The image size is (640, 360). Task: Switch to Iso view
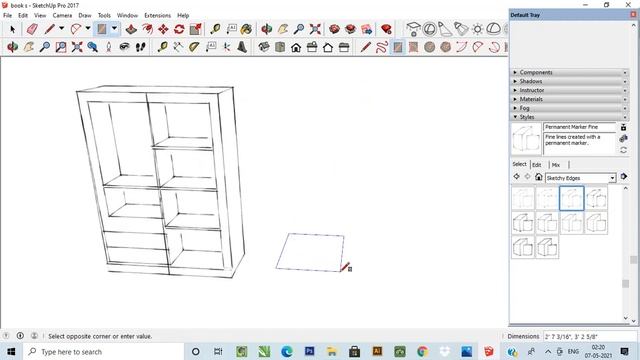[264, 47]
